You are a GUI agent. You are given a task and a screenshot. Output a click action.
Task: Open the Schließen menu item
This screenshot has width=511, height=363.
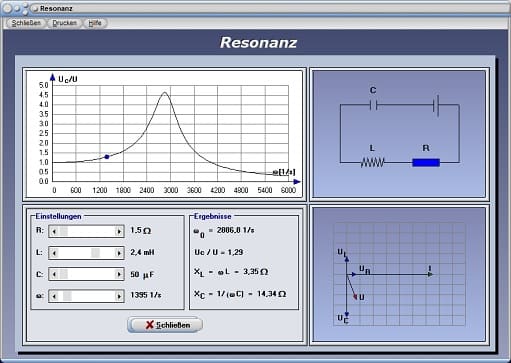26,23
